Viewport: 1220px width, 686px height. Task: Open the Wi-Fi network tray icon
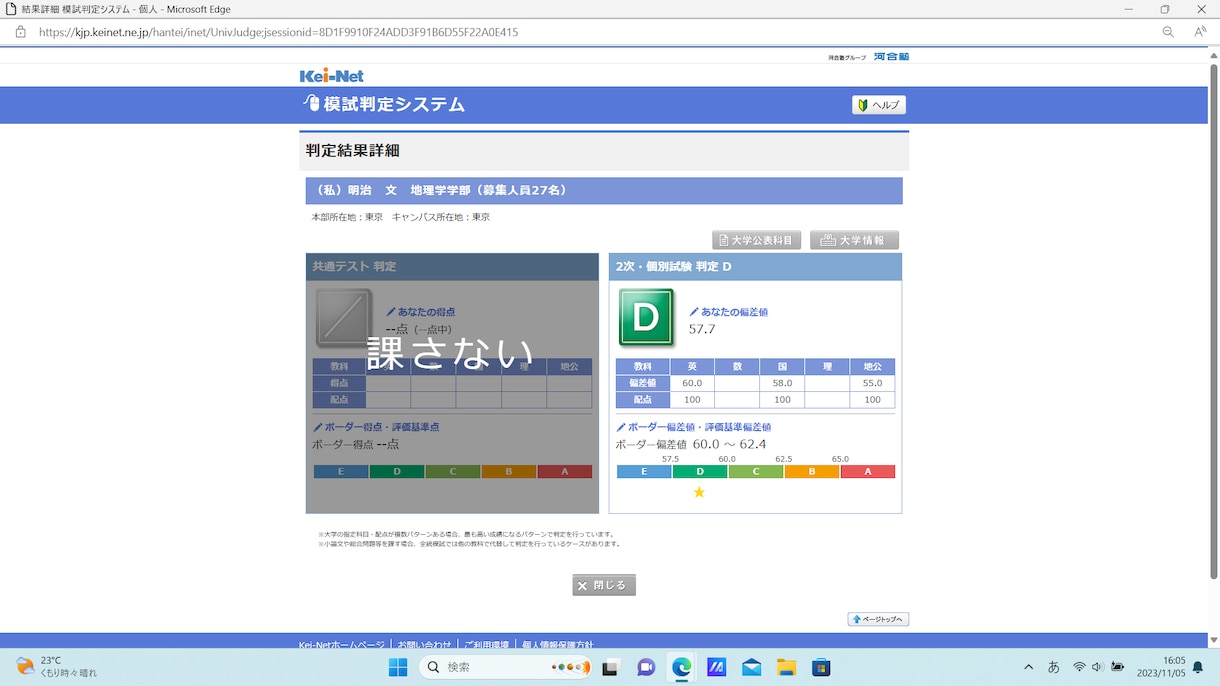click(1079, 667)
